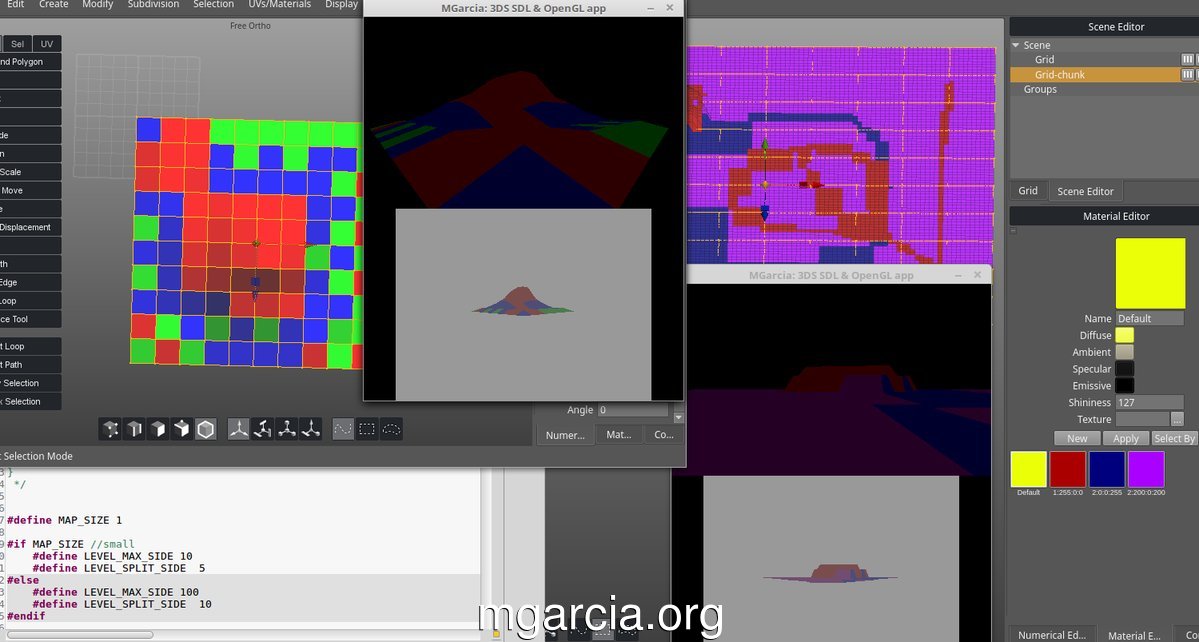1199x642 pixels.
Task: Select Groups in the Scene tree
Action: click(x=1040, y=89)
